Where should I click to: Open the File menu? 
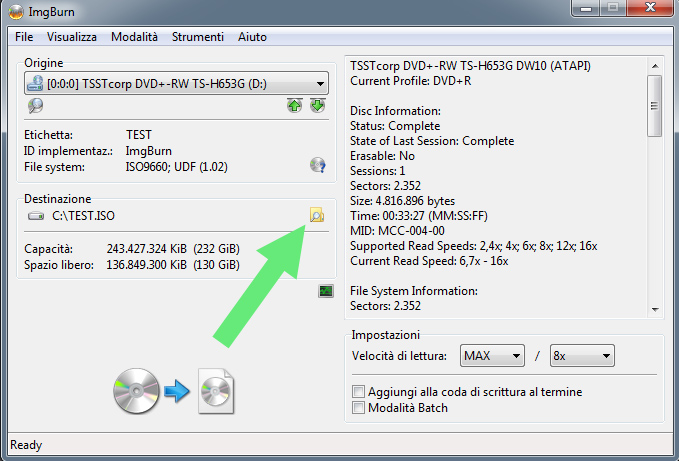(24, 37)
